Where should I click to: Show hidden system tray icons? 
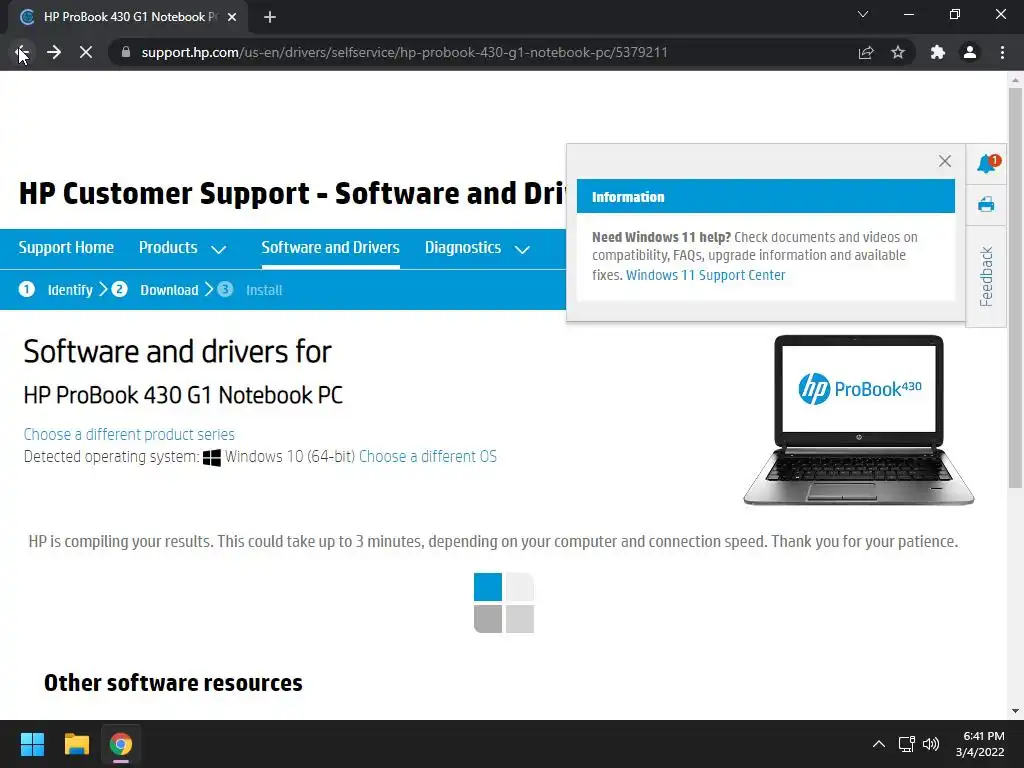[879, 744]
